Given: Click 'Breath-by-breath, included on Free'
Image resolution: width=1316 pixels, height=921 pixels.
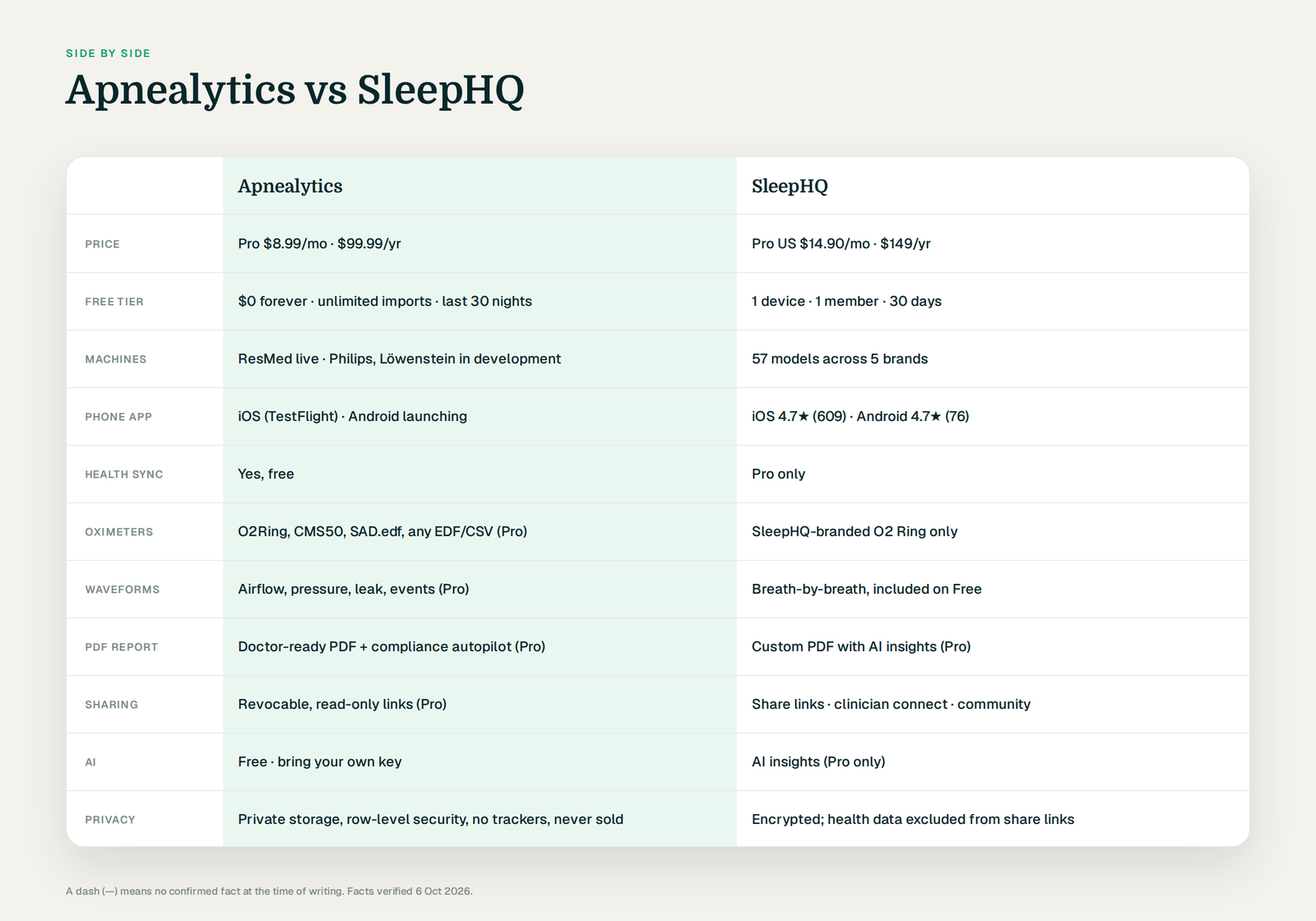Looking at the screenshot, I should click(x=867, y=589).
